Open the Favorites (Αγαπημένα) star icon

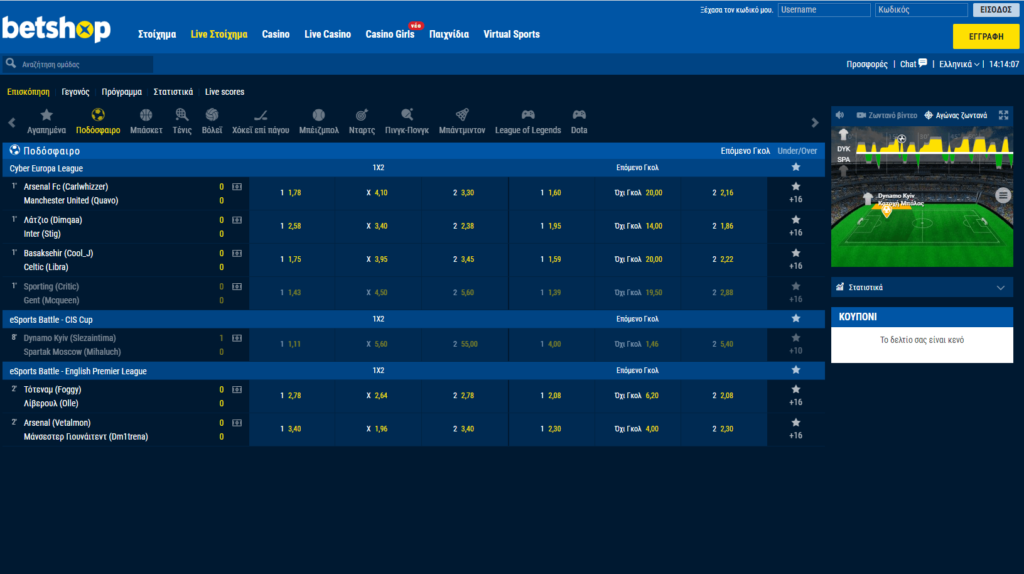point(46,116)
